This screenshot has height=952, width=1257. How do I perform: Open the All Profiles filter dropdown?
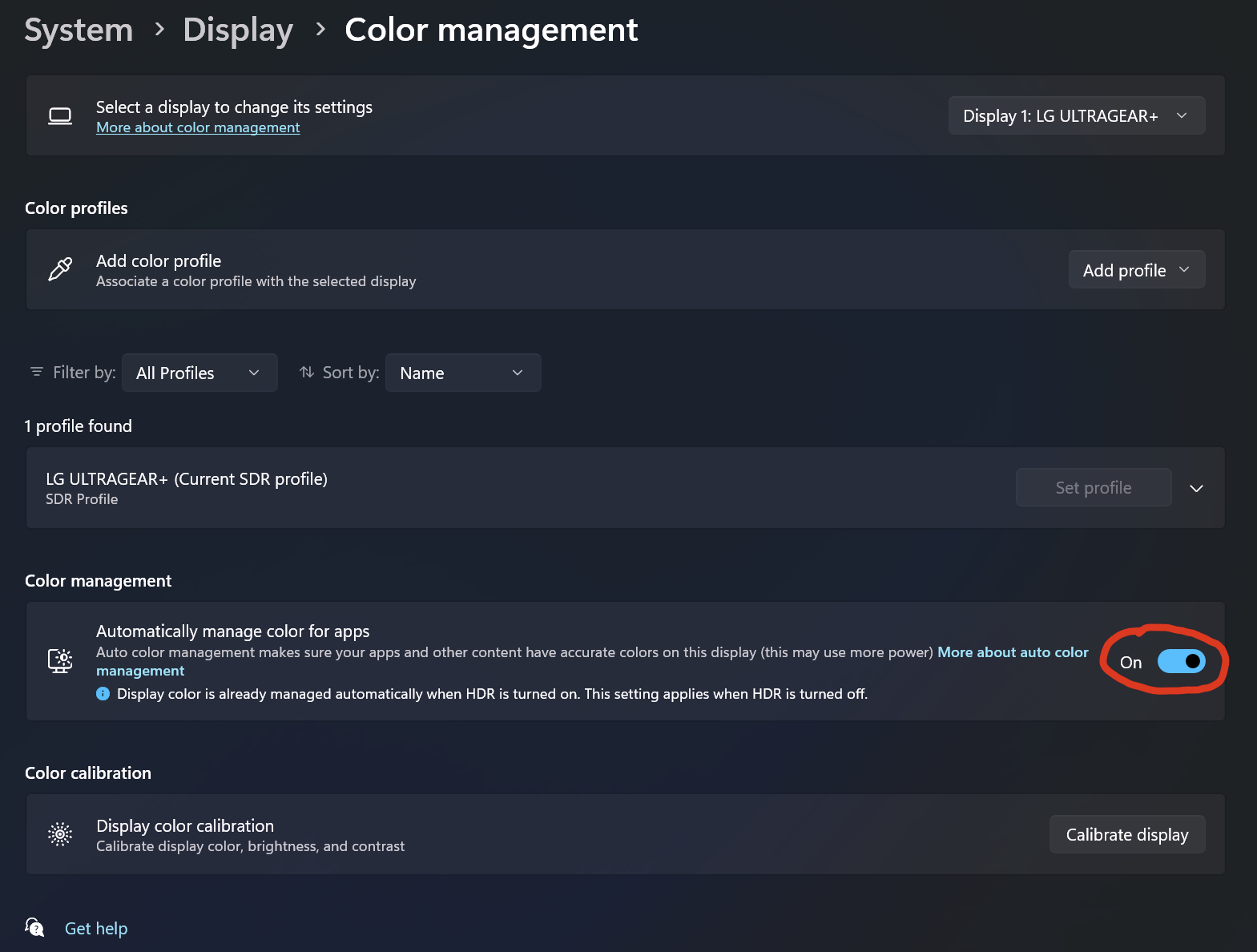click(x=199, y=373)
